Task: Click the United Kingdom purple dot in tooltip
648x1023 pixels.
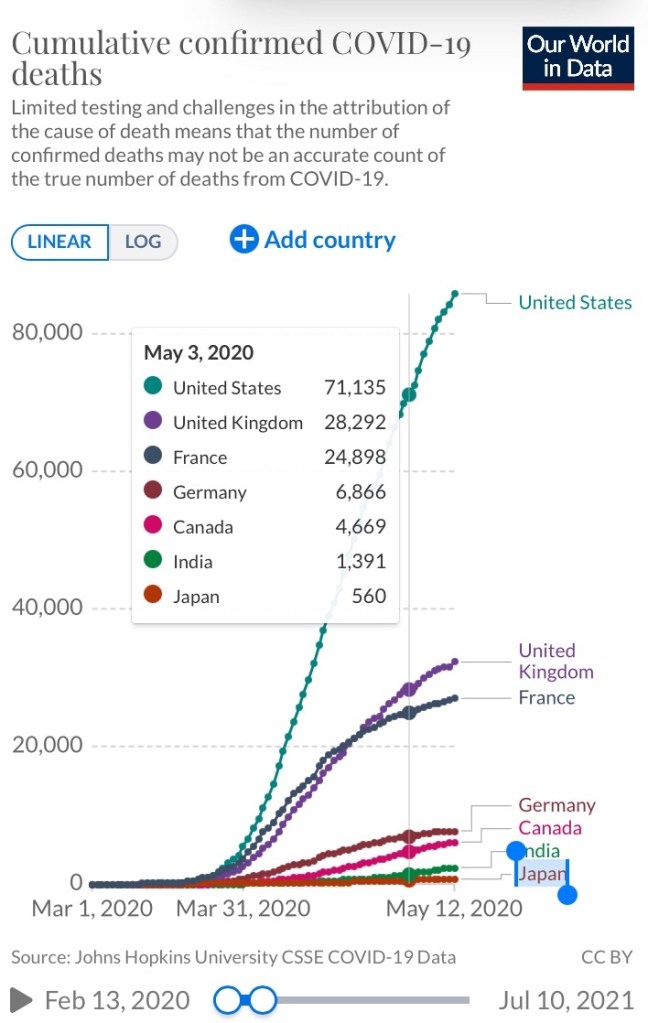Action: [x=153, y=422]
